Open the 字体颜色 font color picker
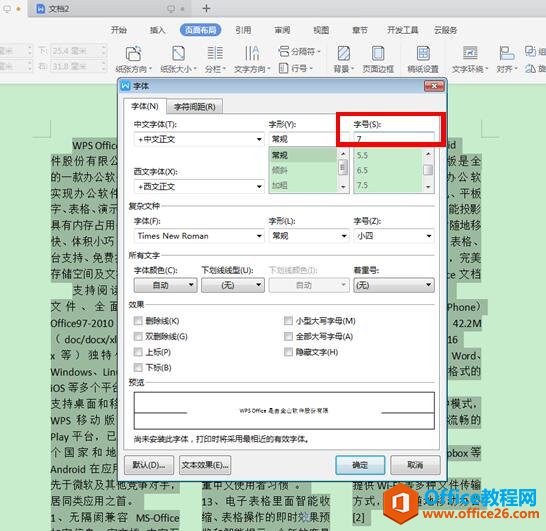This screenshot has width=546, height=531. click(165, 285)
